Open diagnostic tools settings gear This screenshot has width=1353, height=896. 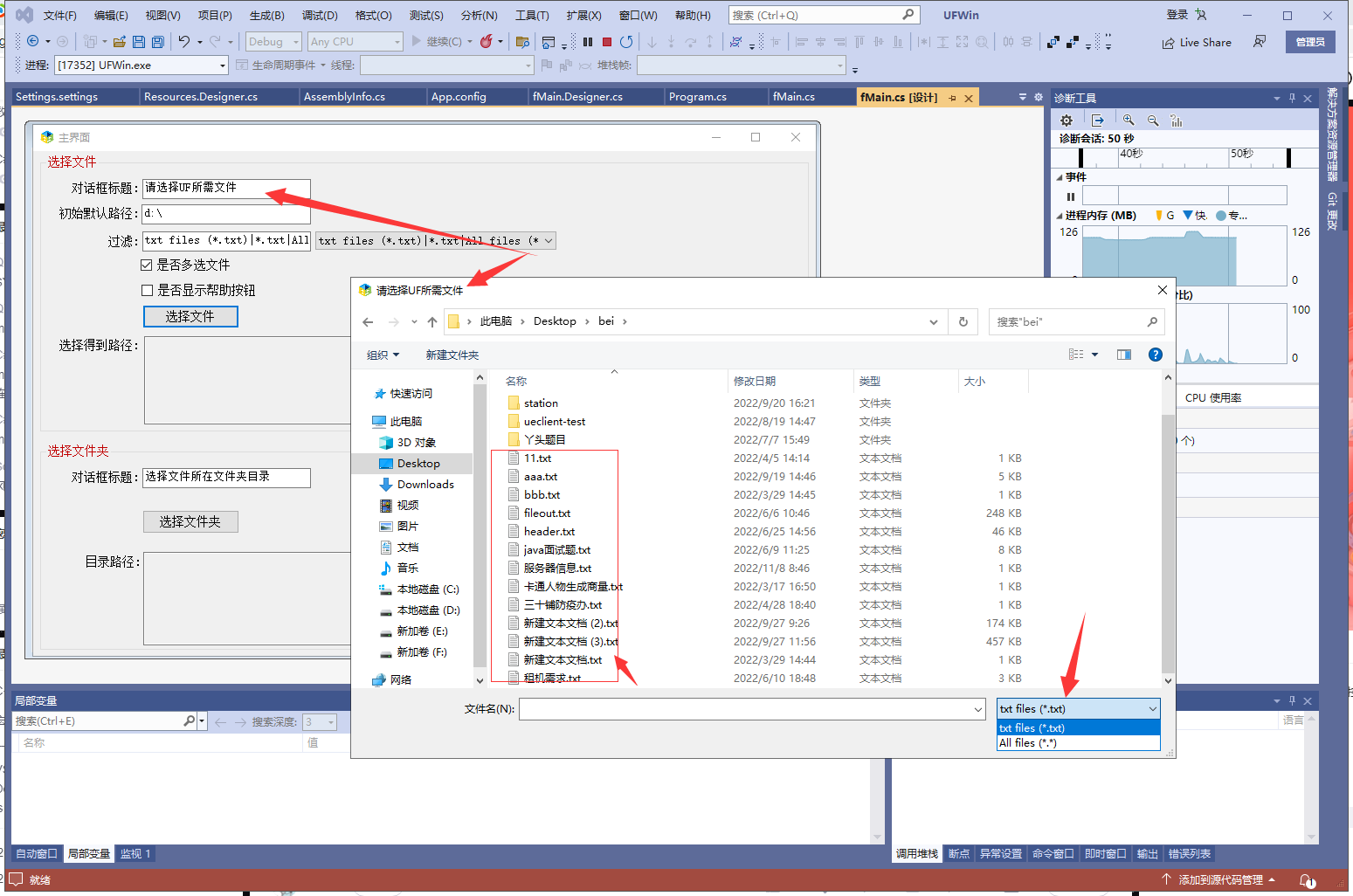(x=1066, y=121)
